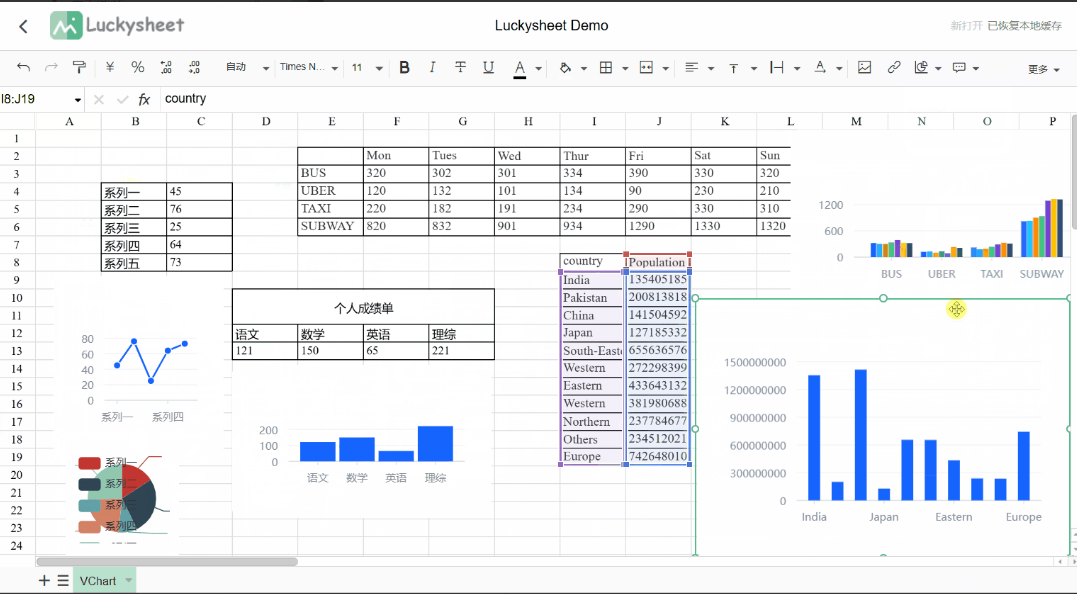Click the 个人成绩单 merged title cell
The image size is (1077, 594).
click(363, 307)
